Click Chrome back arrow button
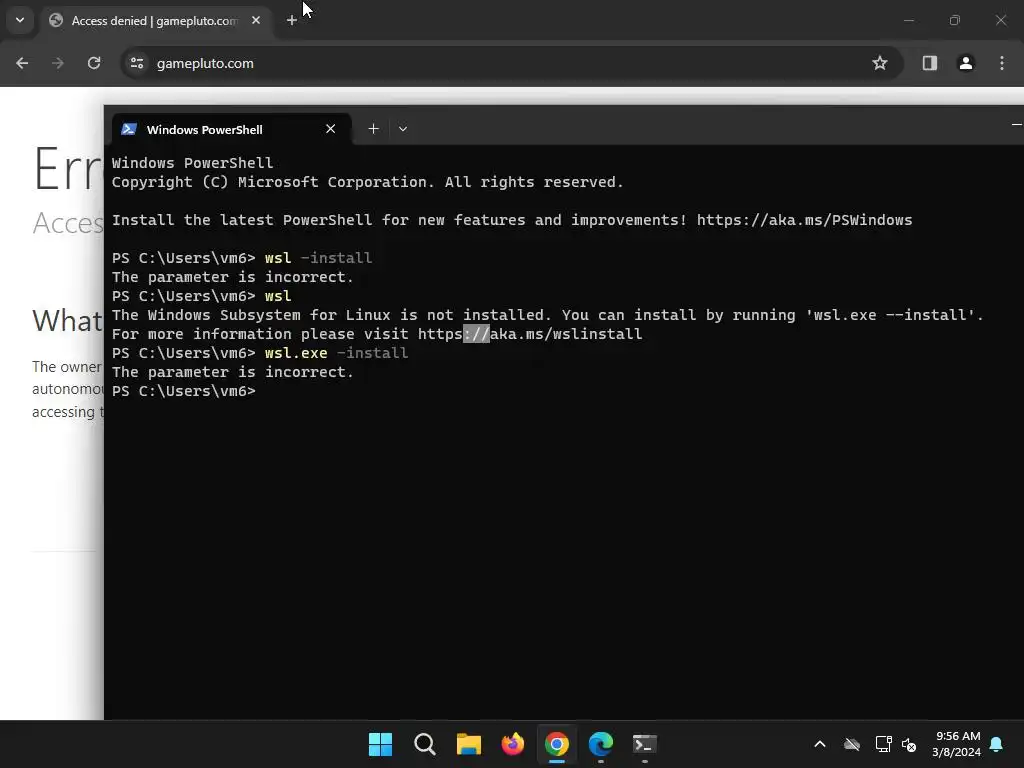 (22, 63)
